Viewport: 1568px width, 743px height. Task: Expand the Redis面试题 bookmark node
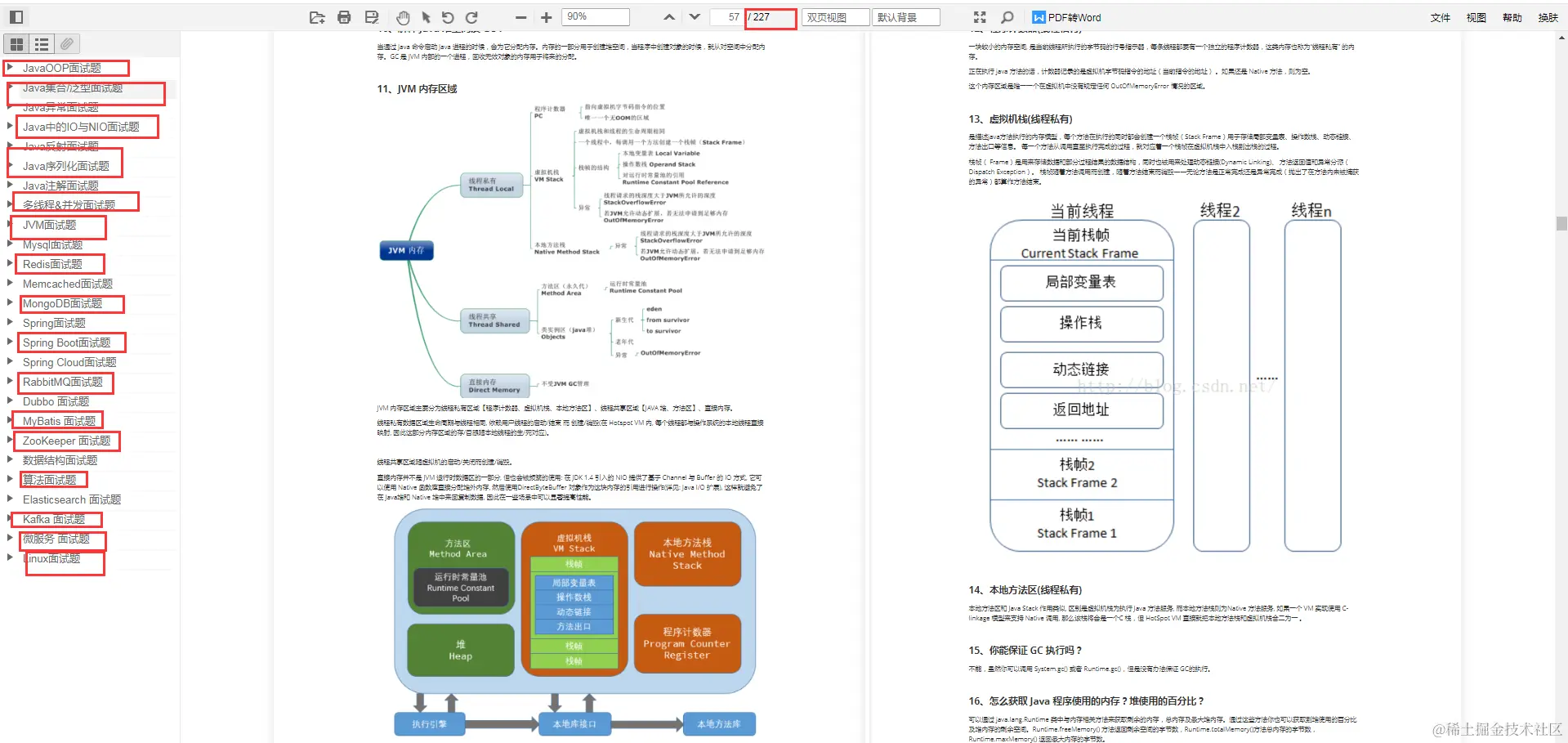11,263
